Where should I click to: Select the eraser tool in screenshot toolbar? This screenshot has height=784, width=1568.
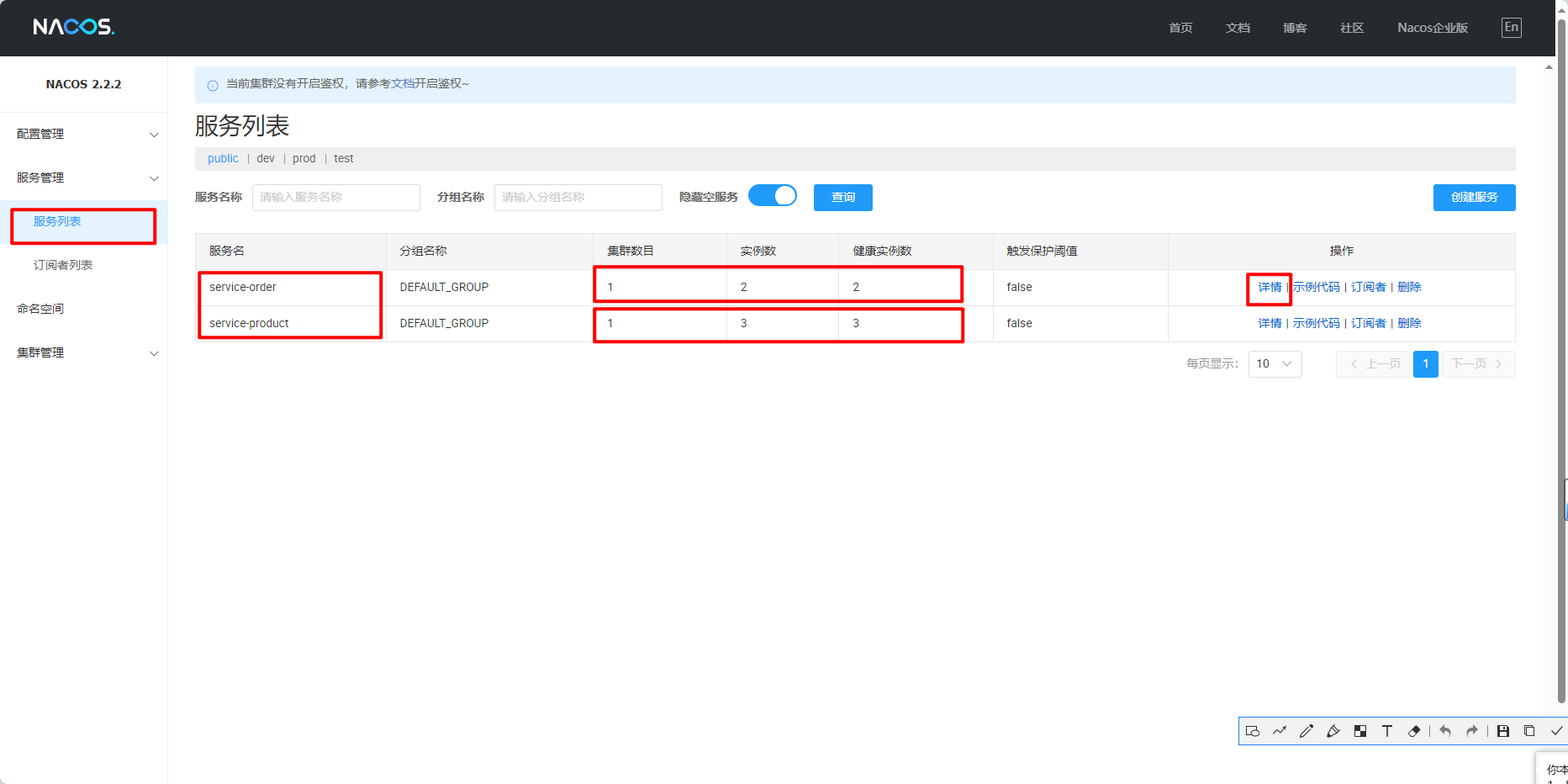[1414, 731]
